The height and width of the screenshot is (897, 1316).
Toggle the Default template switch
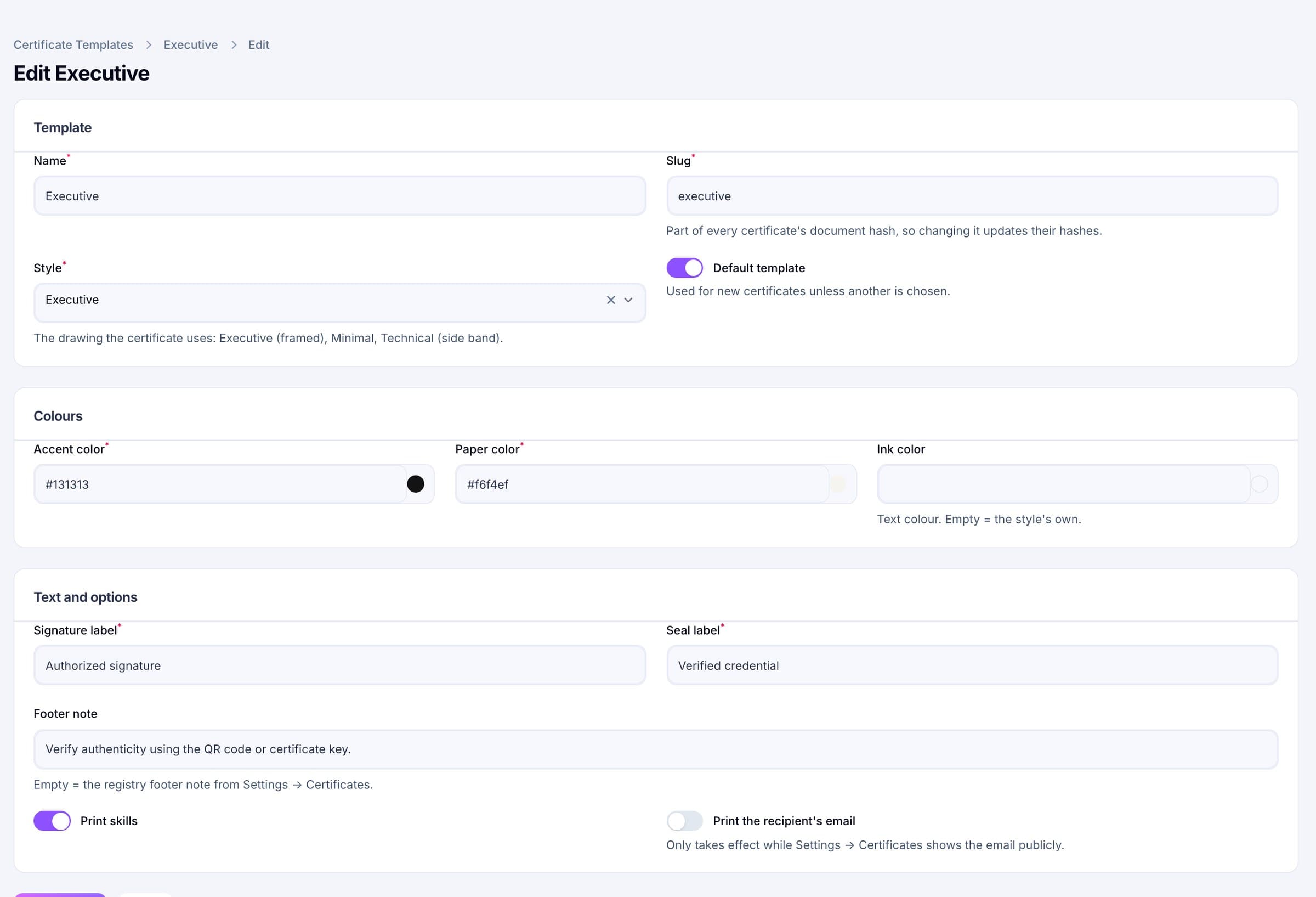click(x=684, y=268)
